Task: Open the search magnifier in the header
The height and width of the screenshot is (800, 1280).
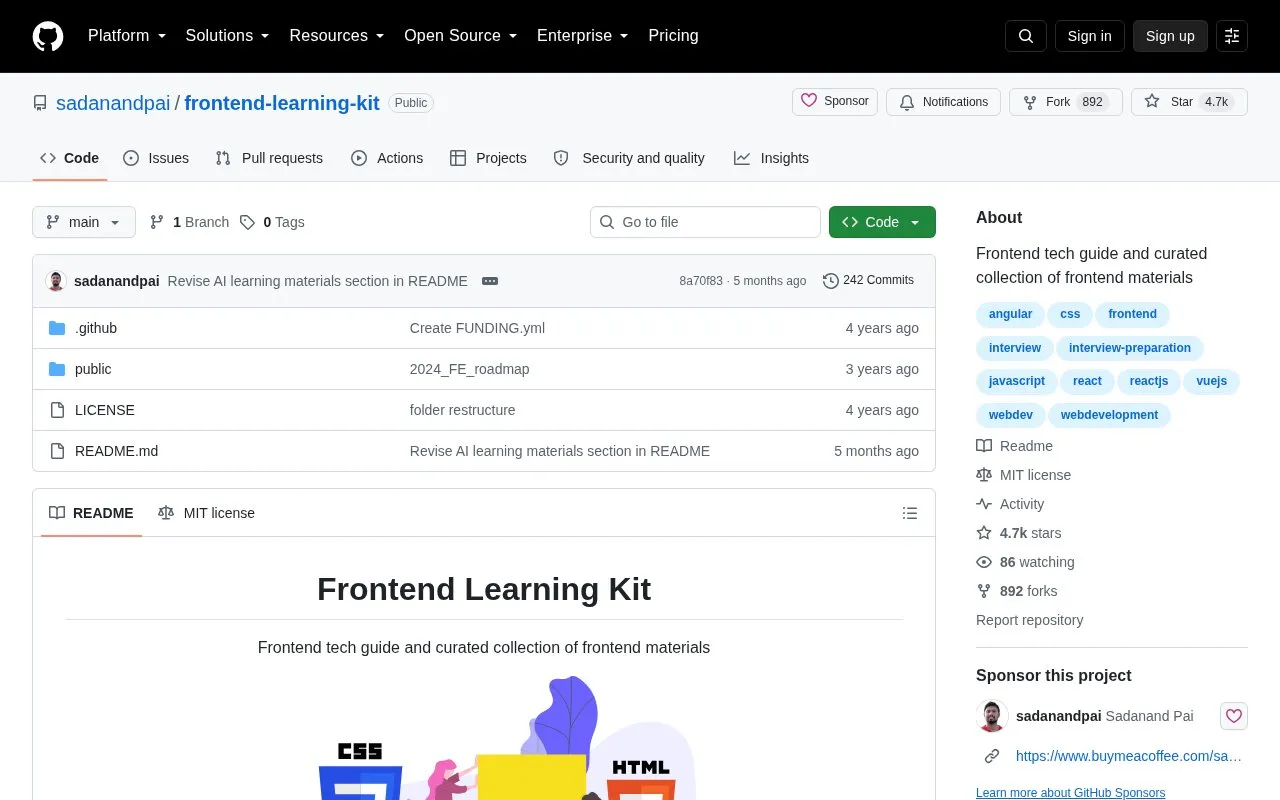Action: point(1026,36)
